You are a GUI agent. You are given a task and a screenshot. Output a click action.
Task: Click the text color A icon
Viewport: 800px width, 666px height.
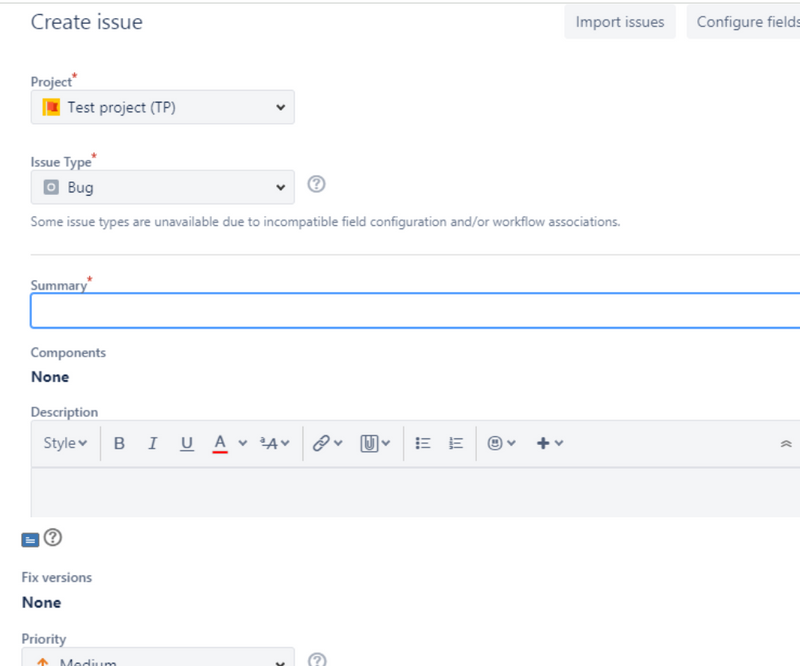tap(220, 443)
